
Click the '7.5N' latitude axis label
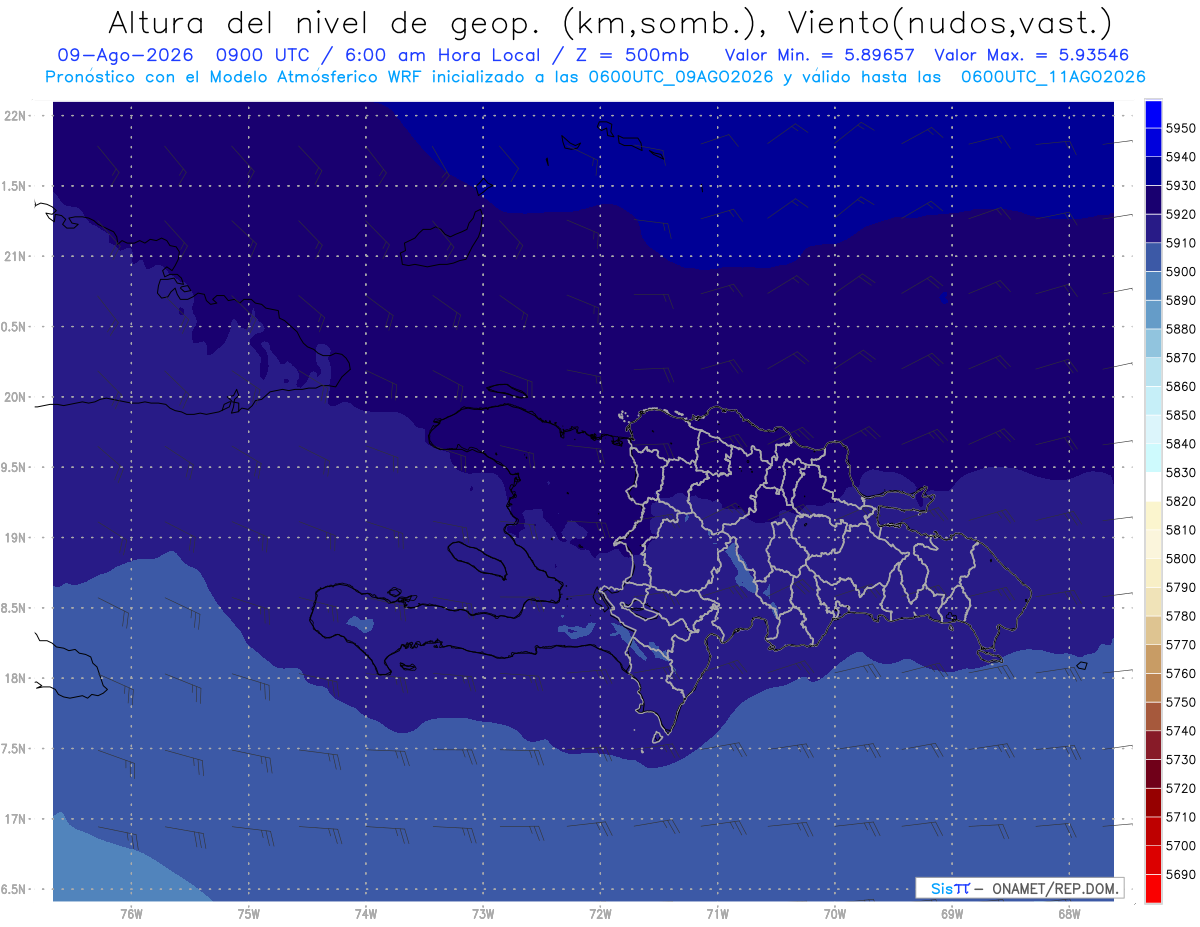[13, 748]
